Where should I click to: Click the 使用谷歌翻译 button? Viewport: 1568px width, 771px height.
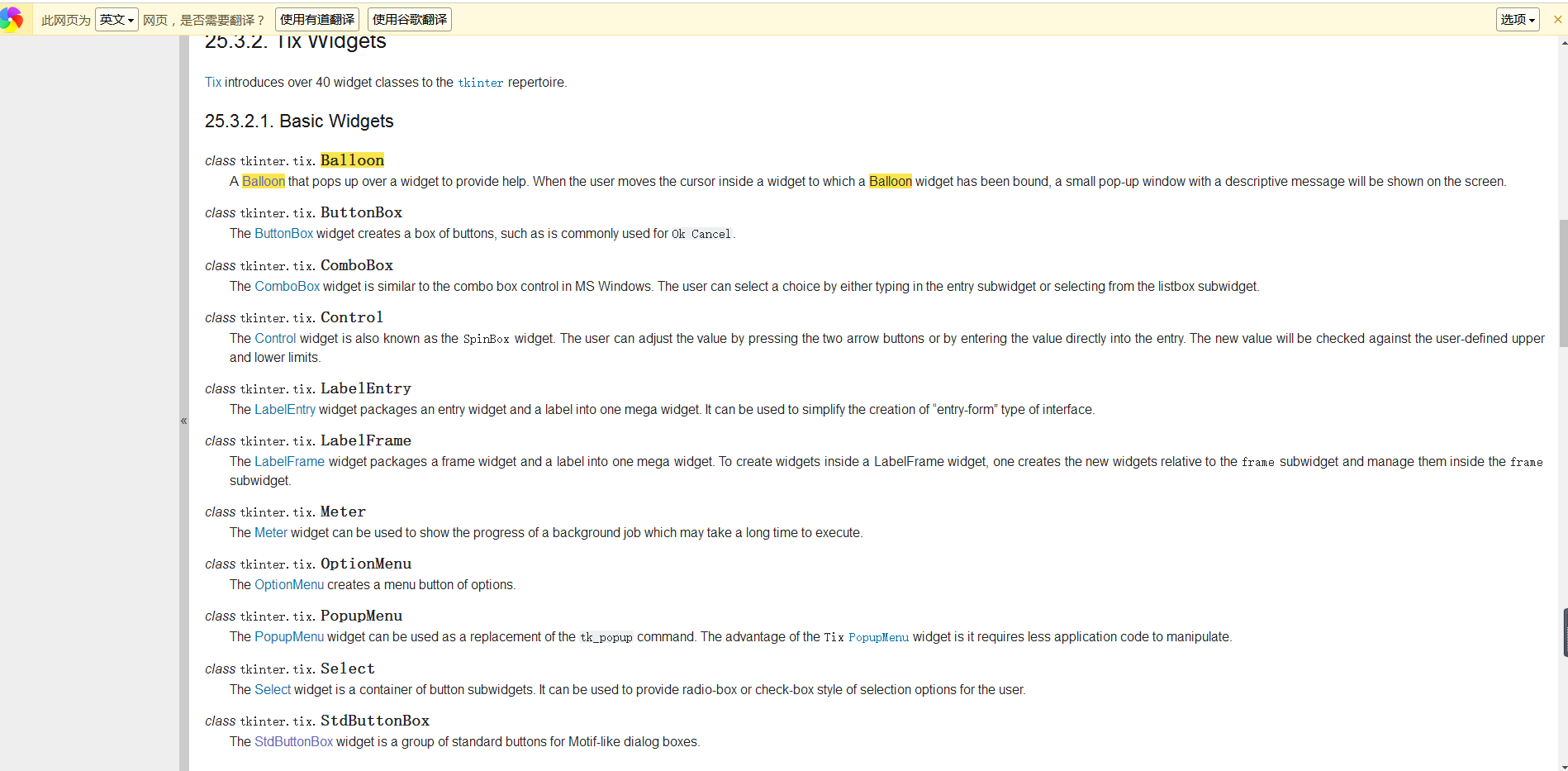[x=410, y=19]
